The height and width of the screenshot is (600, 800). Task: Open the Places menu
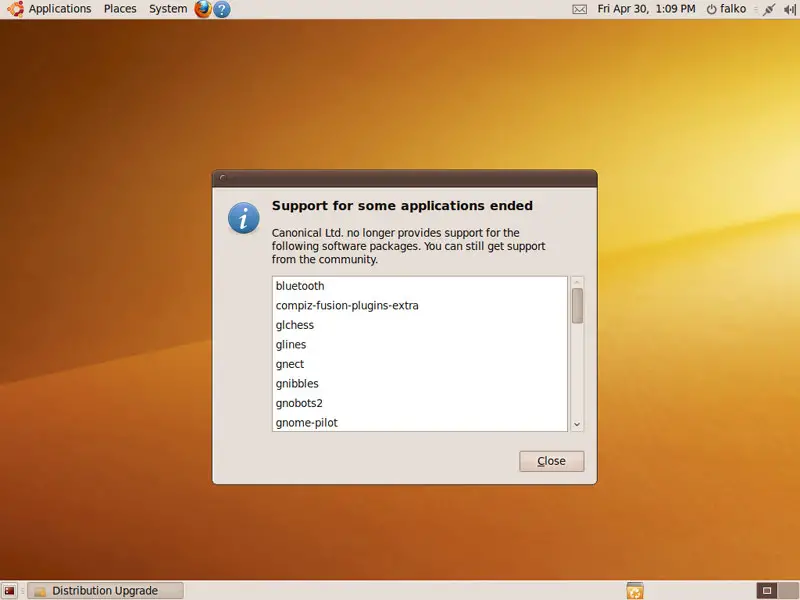coord(120,9)
